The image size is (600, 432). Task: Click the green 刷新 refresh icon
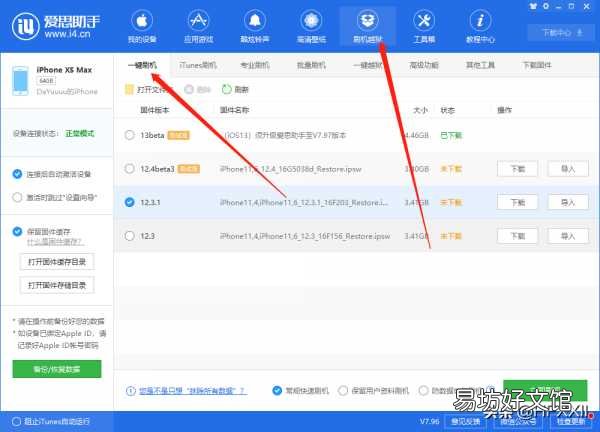(227, 89)
